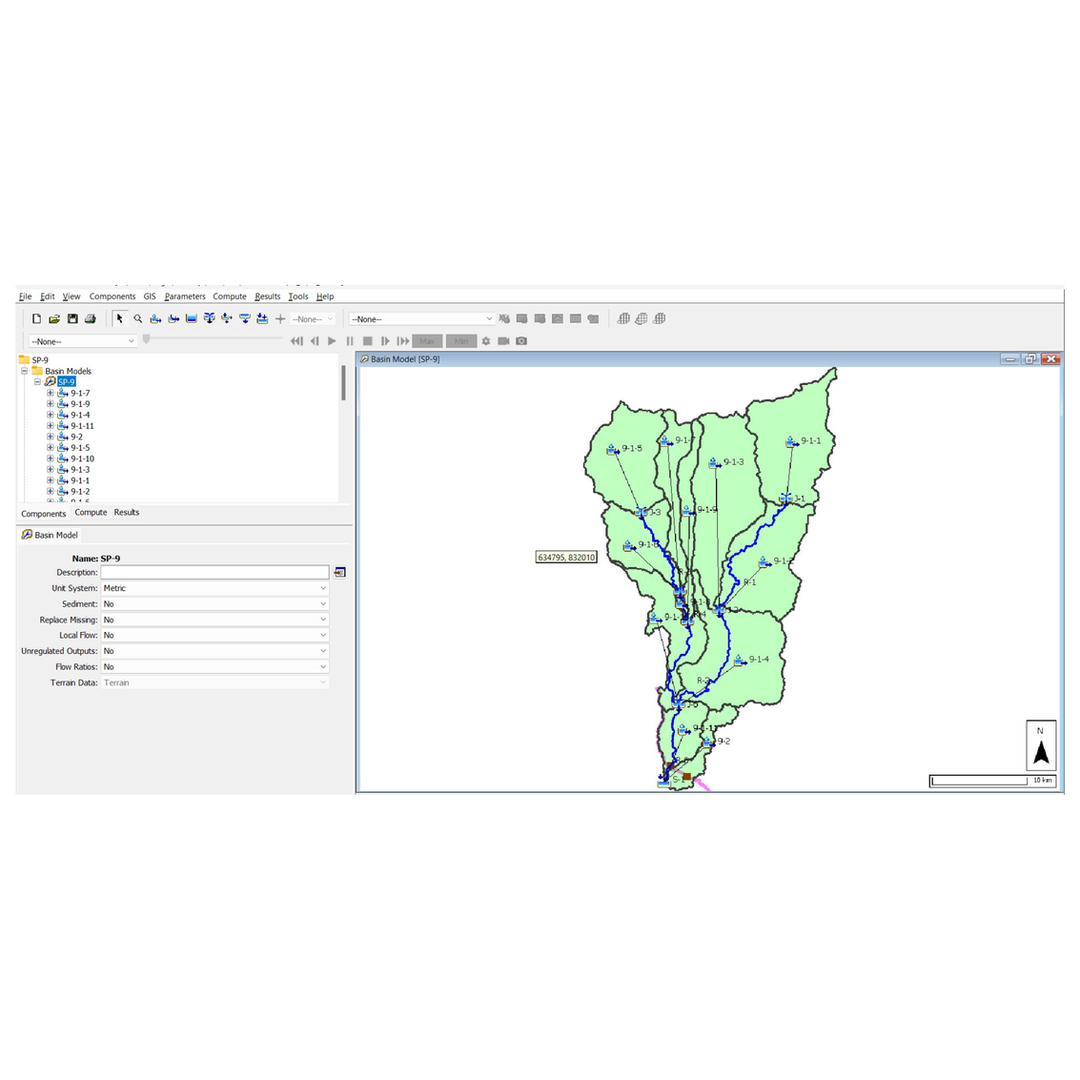This screenshot has height=1080, width=1080.
Task: Jump to the animation start with rewind button
Action: [x=297, y=341]
